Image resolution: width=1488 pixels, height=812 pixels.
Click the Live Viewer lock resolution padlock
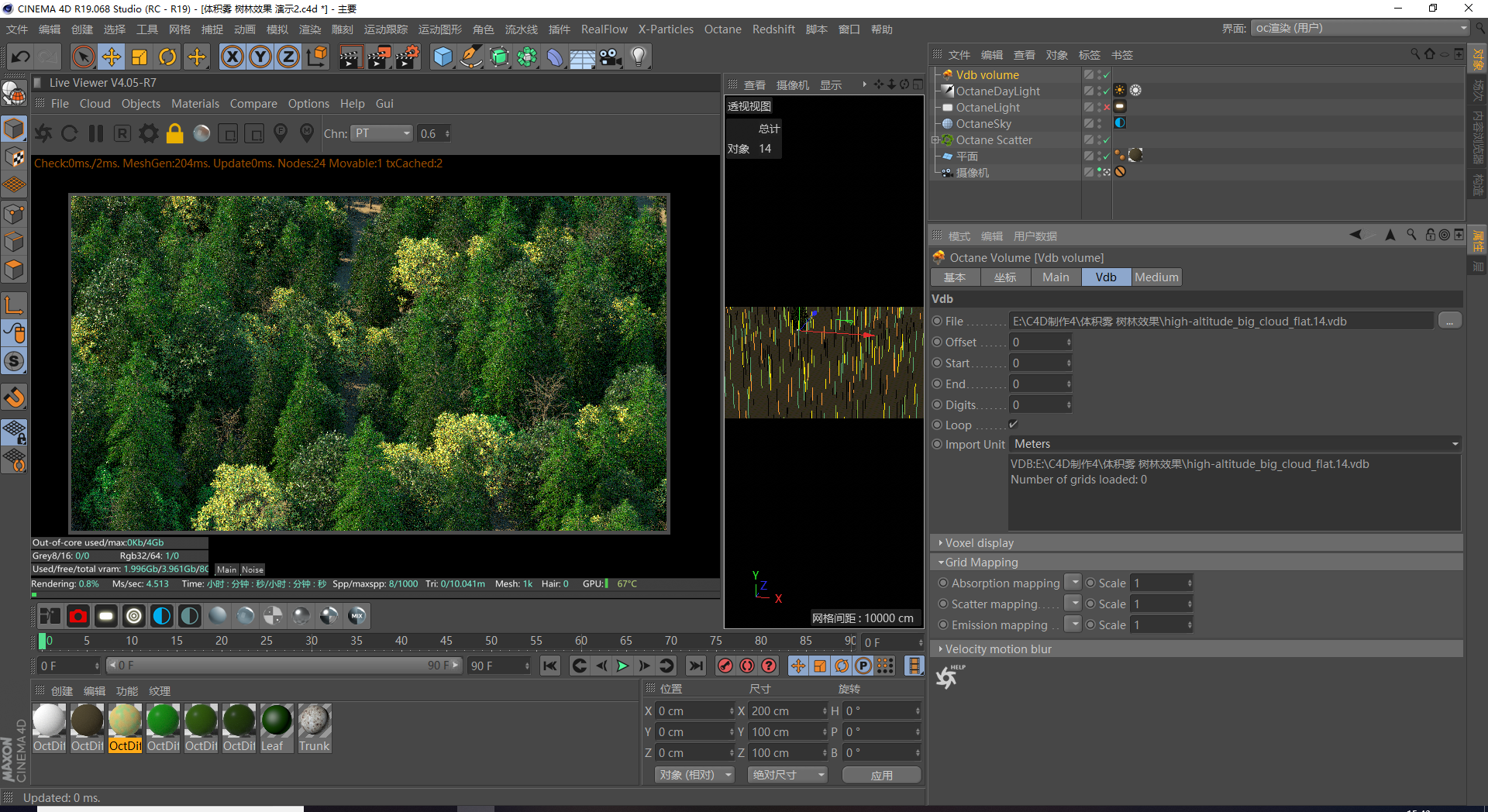175,134
